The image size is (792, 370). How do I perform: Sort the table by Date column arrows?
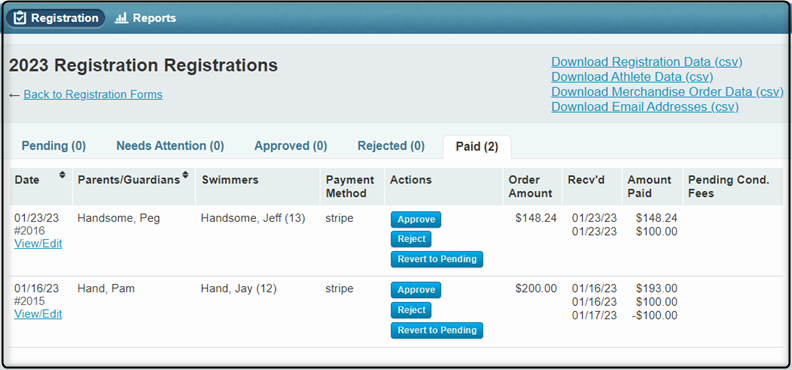pos(62,175)
